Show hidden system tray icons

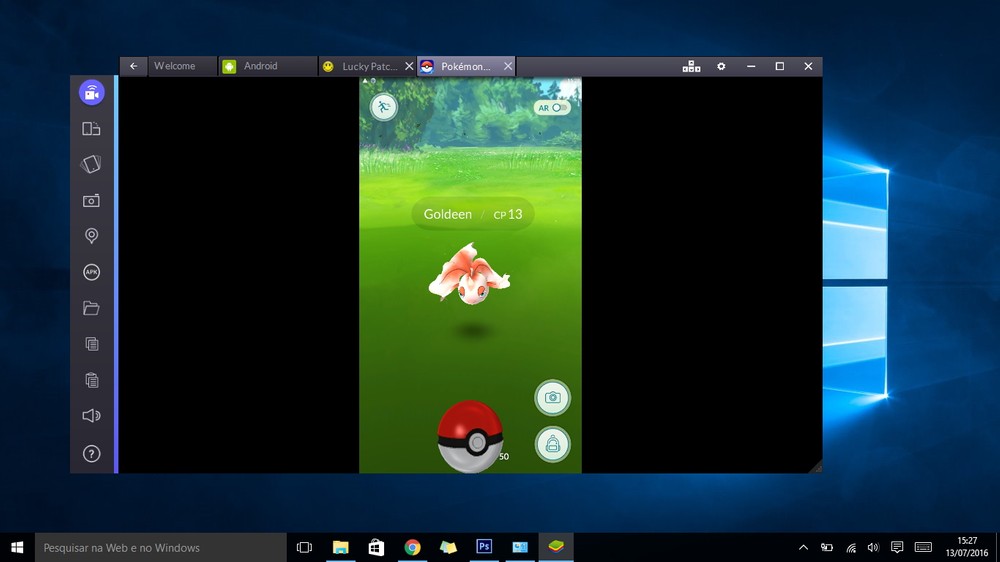coord(804,547)
